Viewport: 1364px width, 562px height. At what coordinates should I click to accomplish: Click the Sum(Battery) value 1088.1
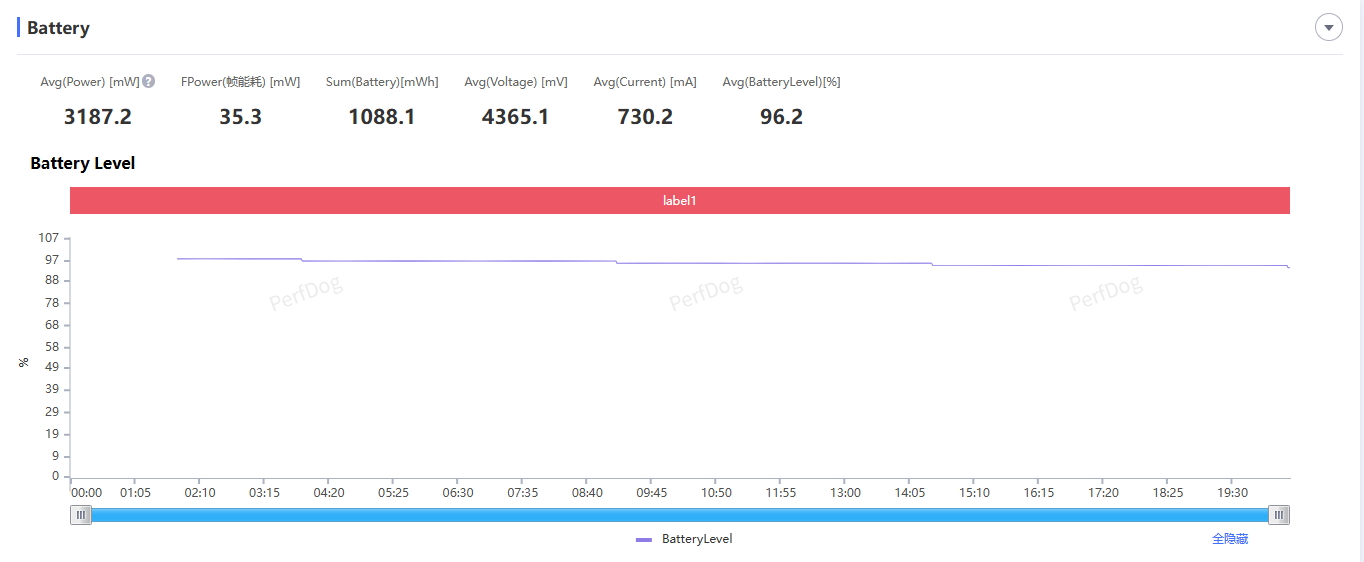point(381,117)
